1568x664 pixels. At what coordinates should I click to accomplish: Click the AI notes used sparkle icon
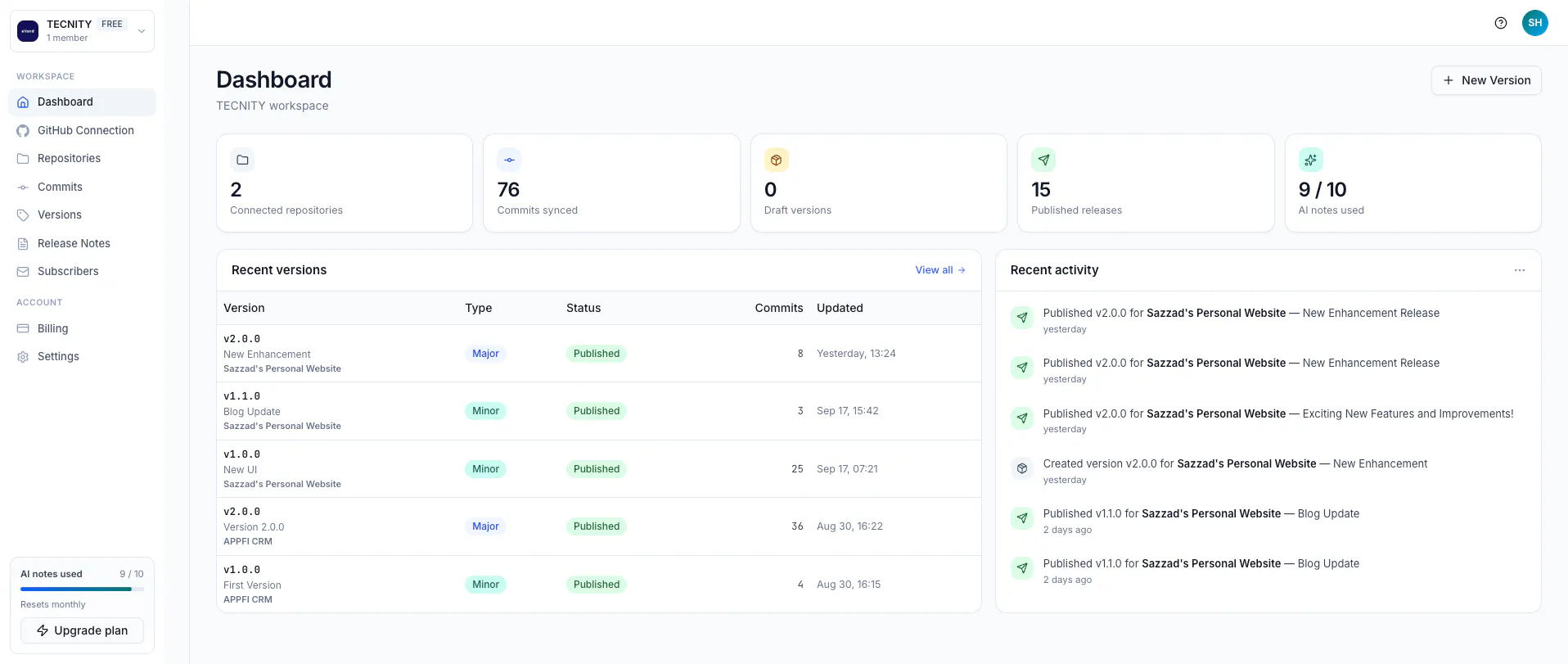tap(1310, 160)
